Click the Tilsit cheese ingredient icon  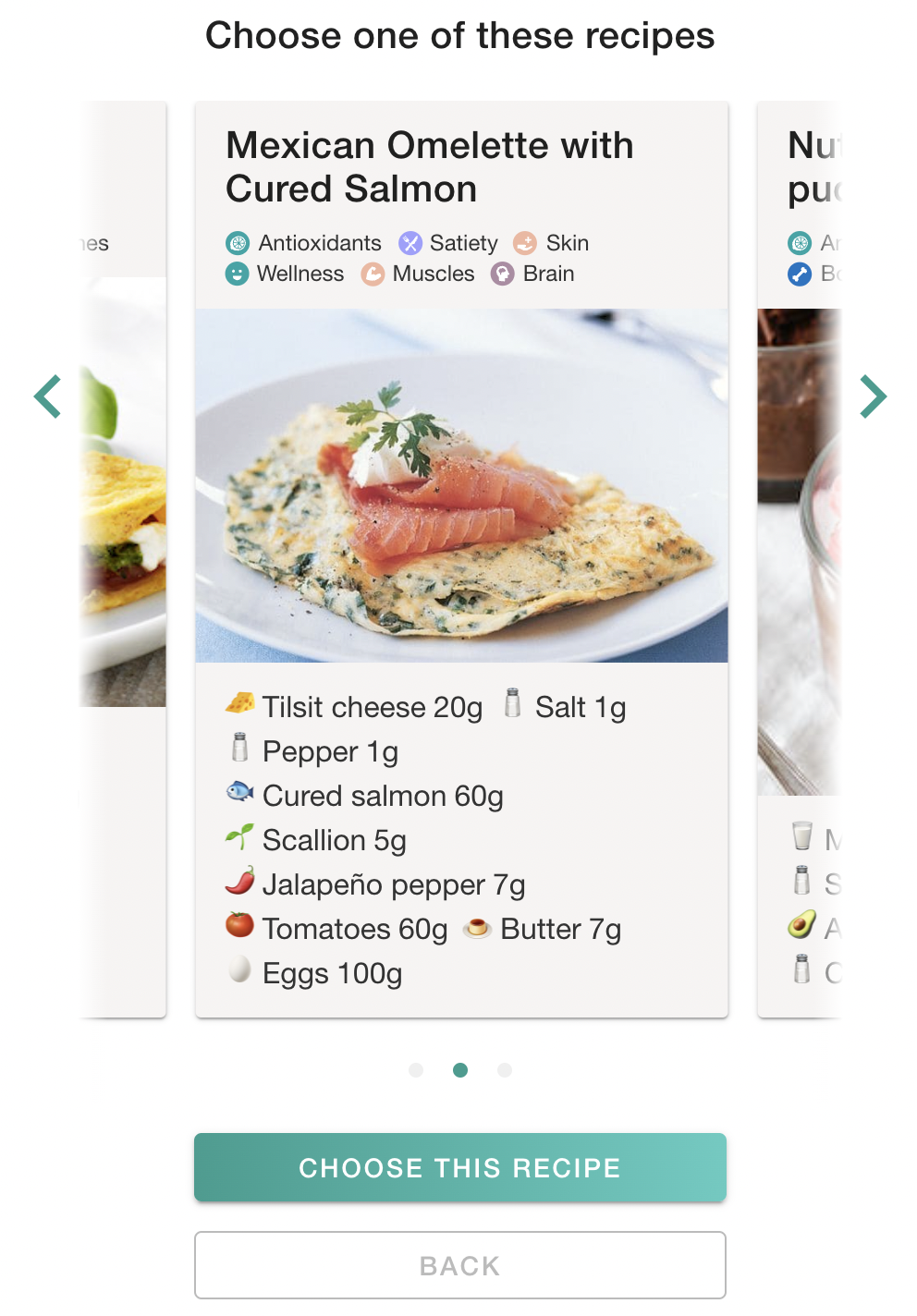pyautogui.click(x=240, y=703)
